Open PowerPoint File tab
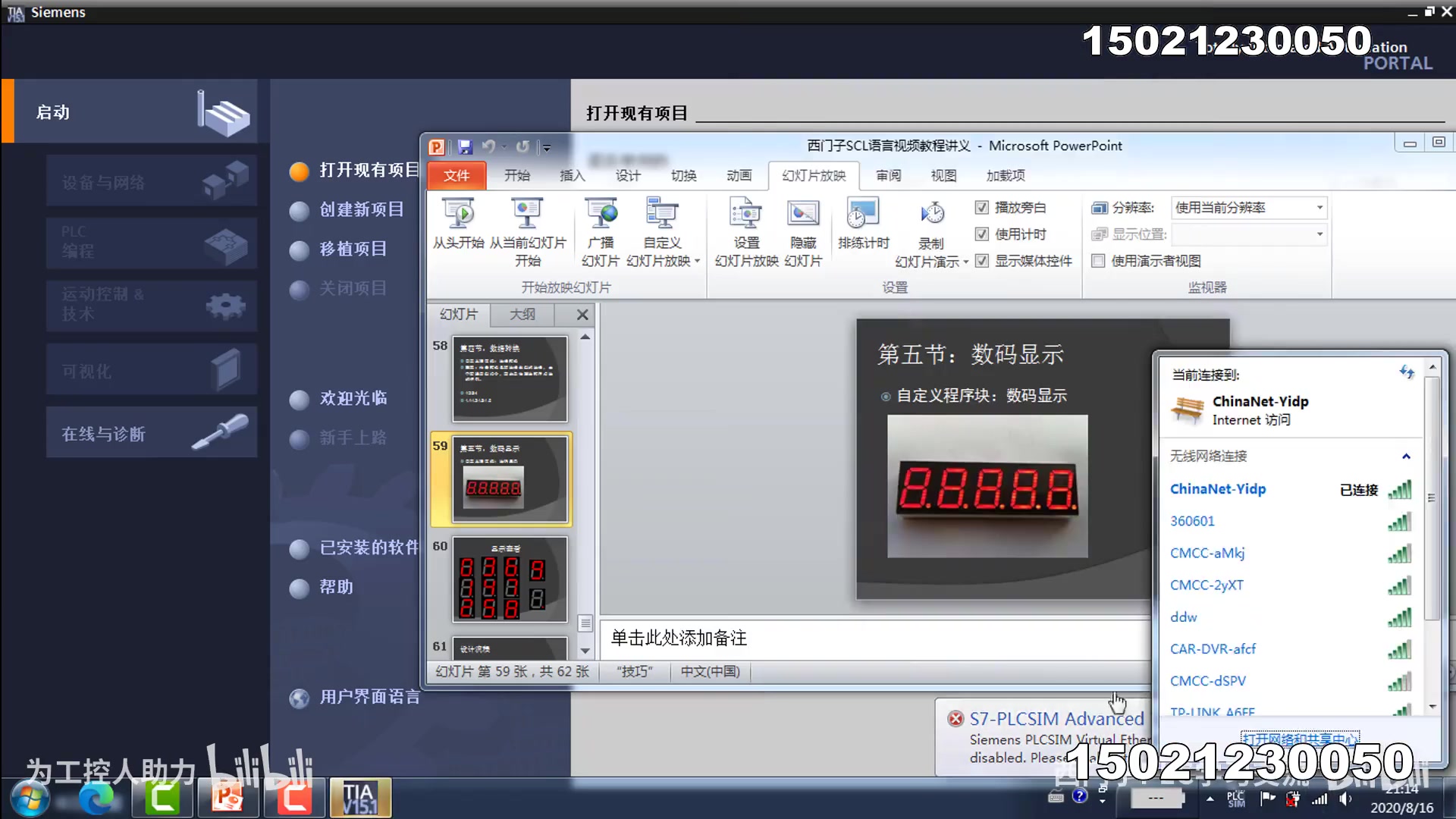This screenshot has width=1456, height=819. (457, 175)
